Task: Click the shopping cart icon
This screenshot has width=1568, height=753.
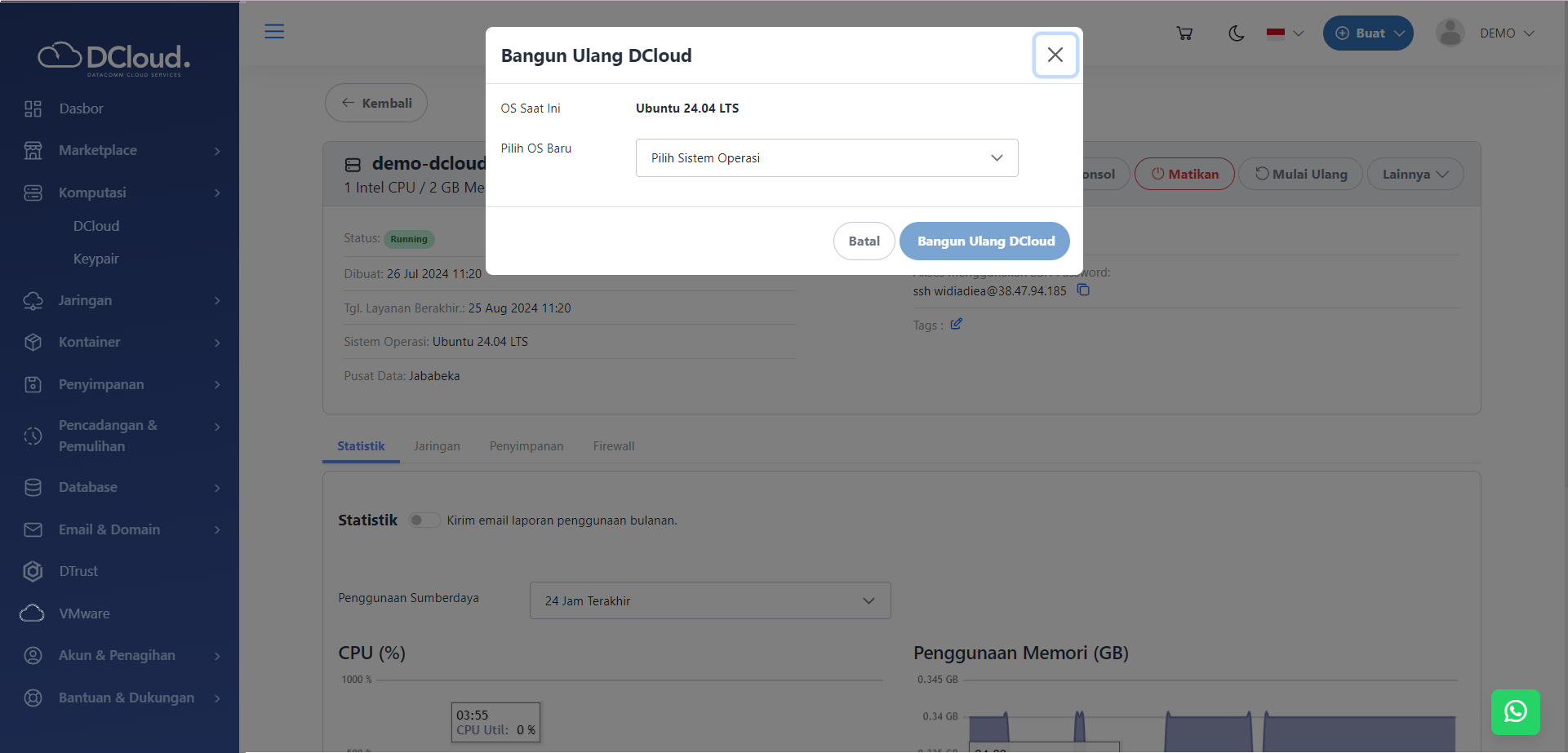Action: pyautogui.click(x=1184, y=33)
